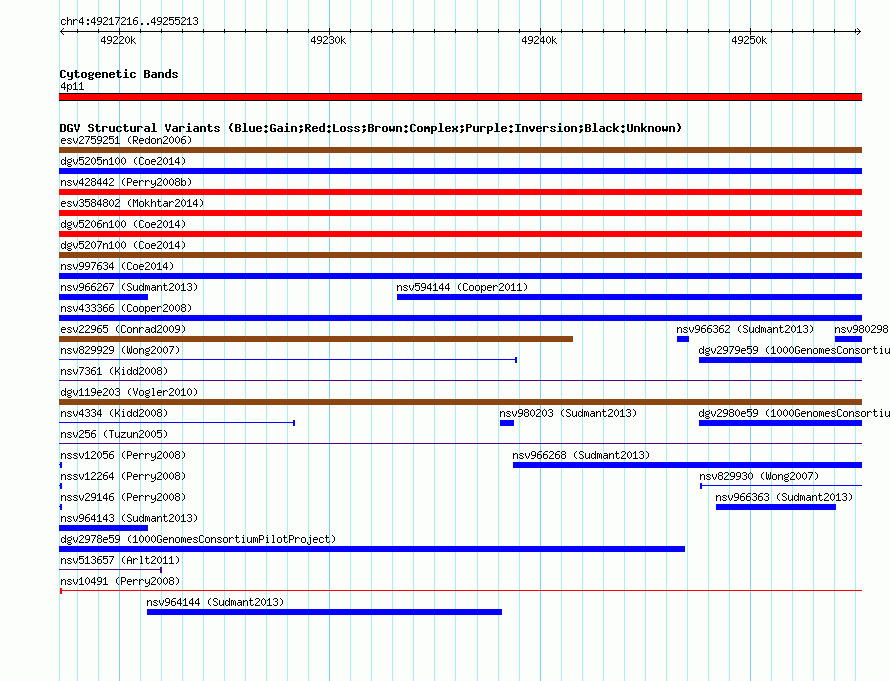
Task: Click the DGV Structural Variants track title
Action: pos(371,128)
